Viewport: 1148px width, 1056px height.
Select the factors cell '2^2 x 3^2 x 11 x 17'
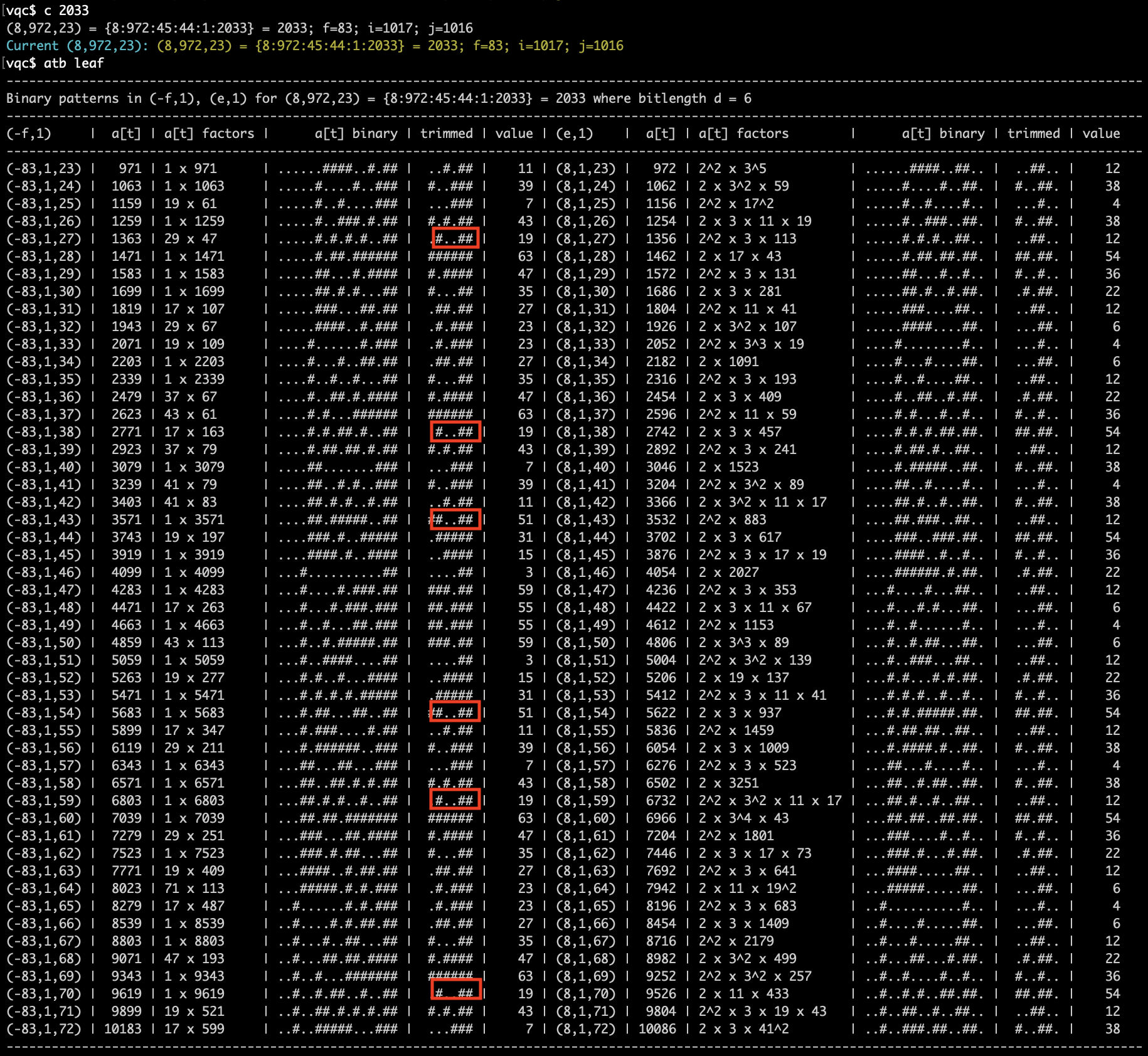pyautogui.click(x=770, y=801)
